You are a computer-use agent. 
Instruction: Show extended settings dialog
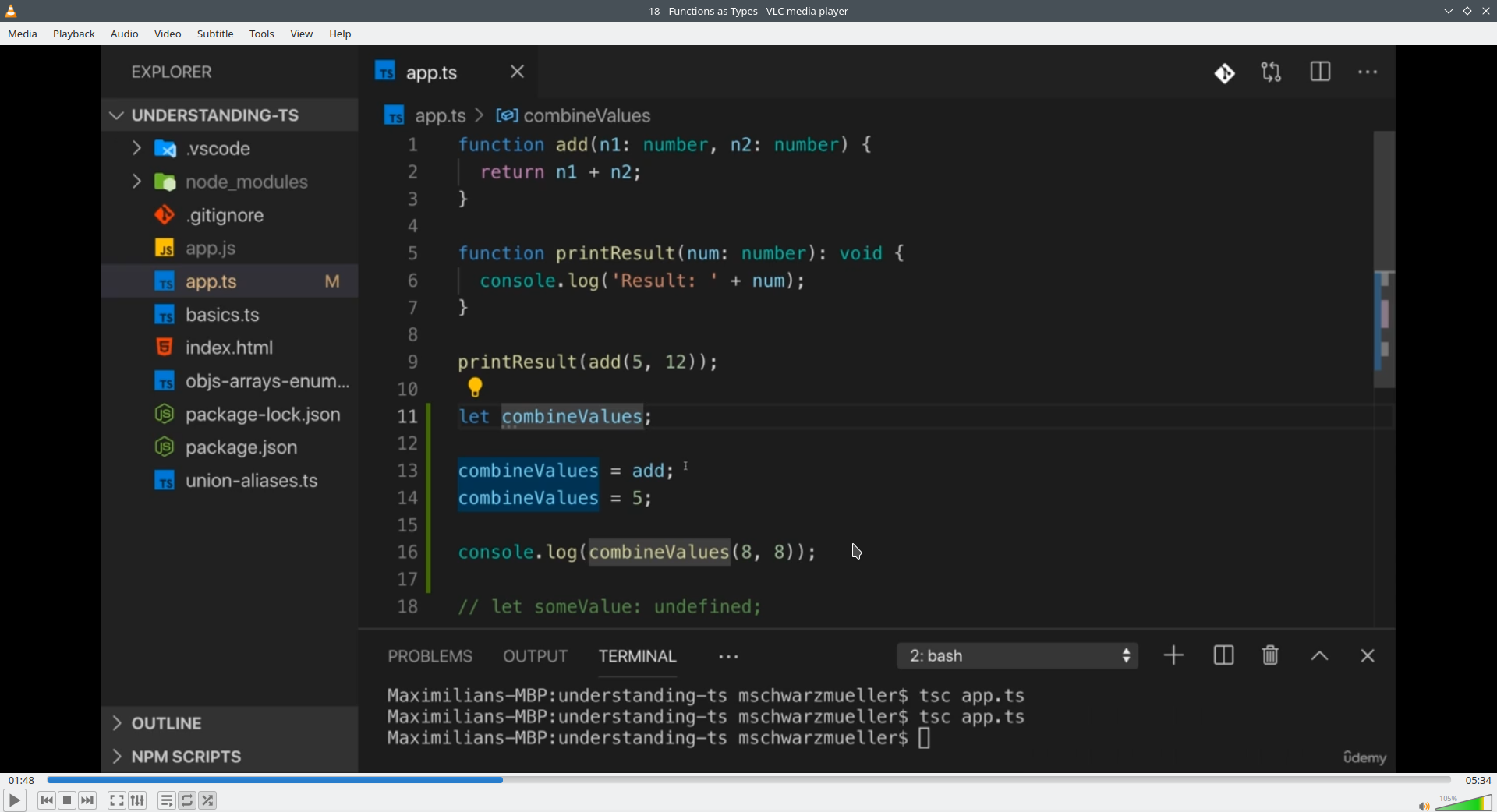[138, 800]
